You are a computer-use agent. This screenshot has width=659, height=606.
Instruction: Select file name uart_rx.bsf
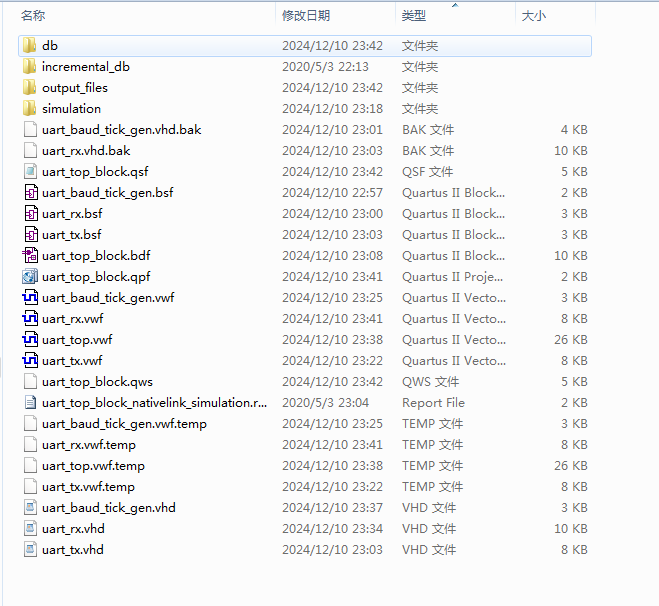72,213
